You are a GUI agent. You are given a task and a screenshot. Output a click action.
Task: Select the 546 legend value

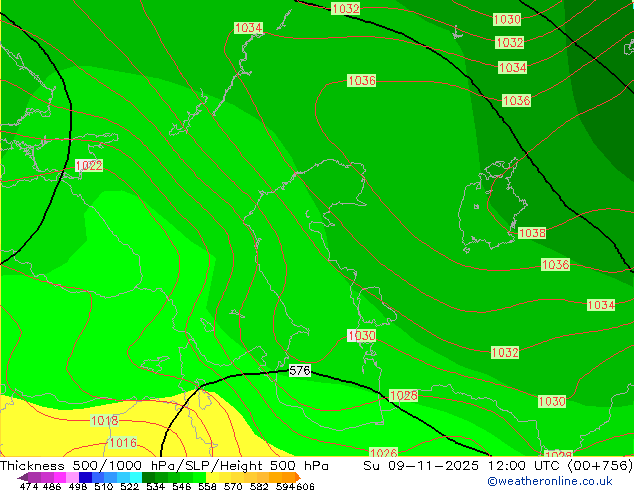pos(181,486)
